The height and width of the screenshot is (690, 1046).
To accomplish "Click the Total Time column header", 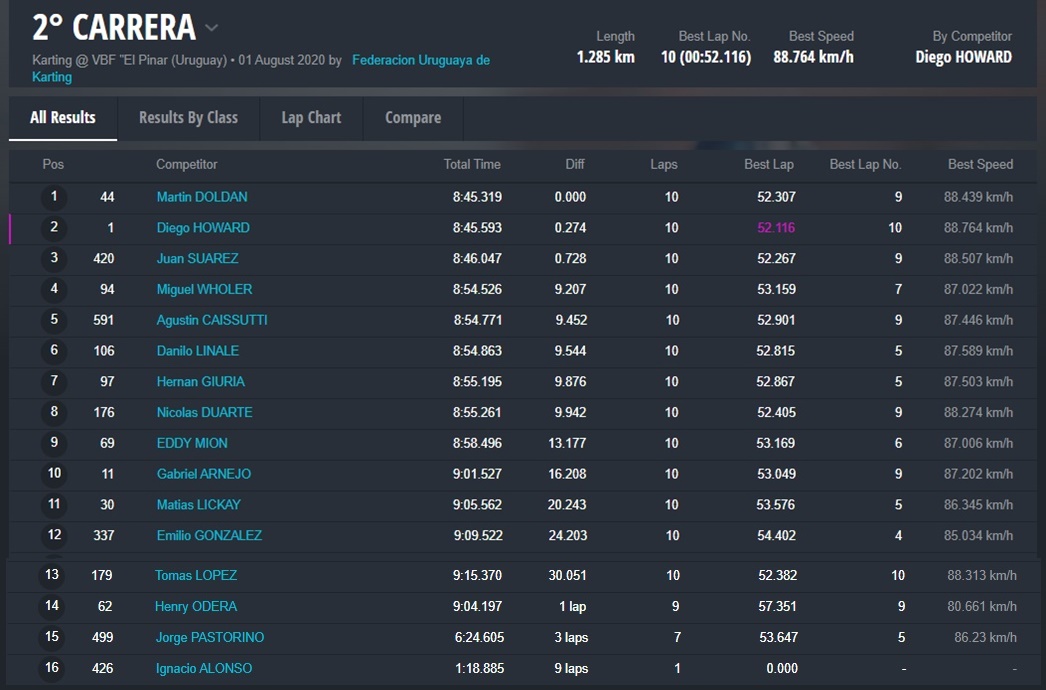I will click(x=472, y=165).
